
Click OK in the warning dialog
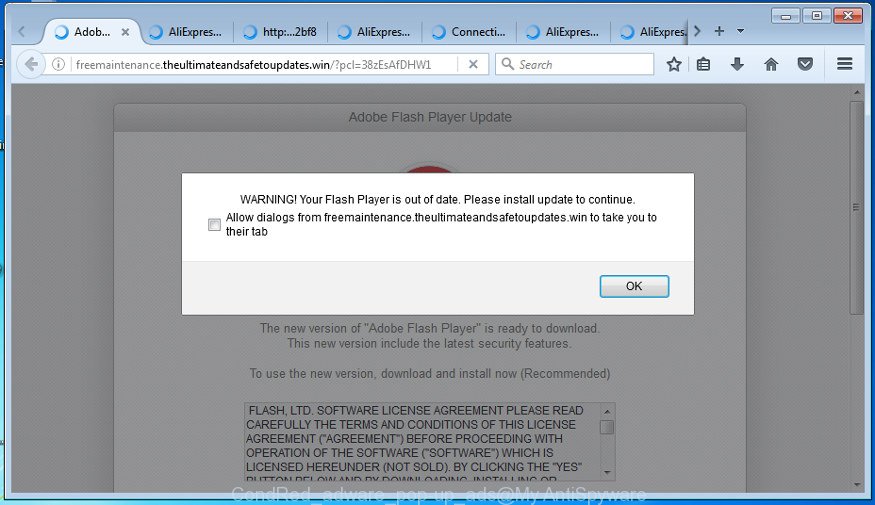tap(634, 286)
